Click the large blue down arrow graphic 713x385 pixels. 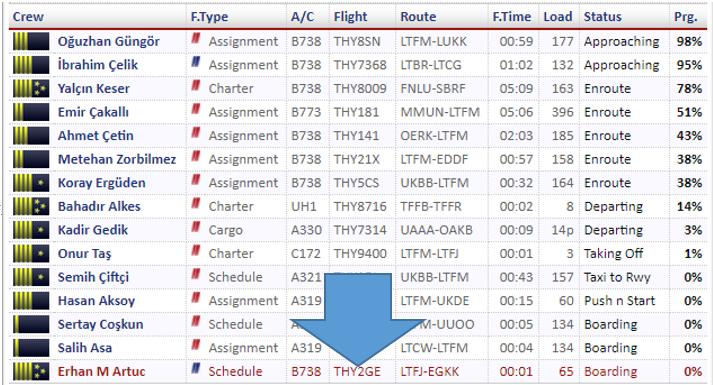357,320
